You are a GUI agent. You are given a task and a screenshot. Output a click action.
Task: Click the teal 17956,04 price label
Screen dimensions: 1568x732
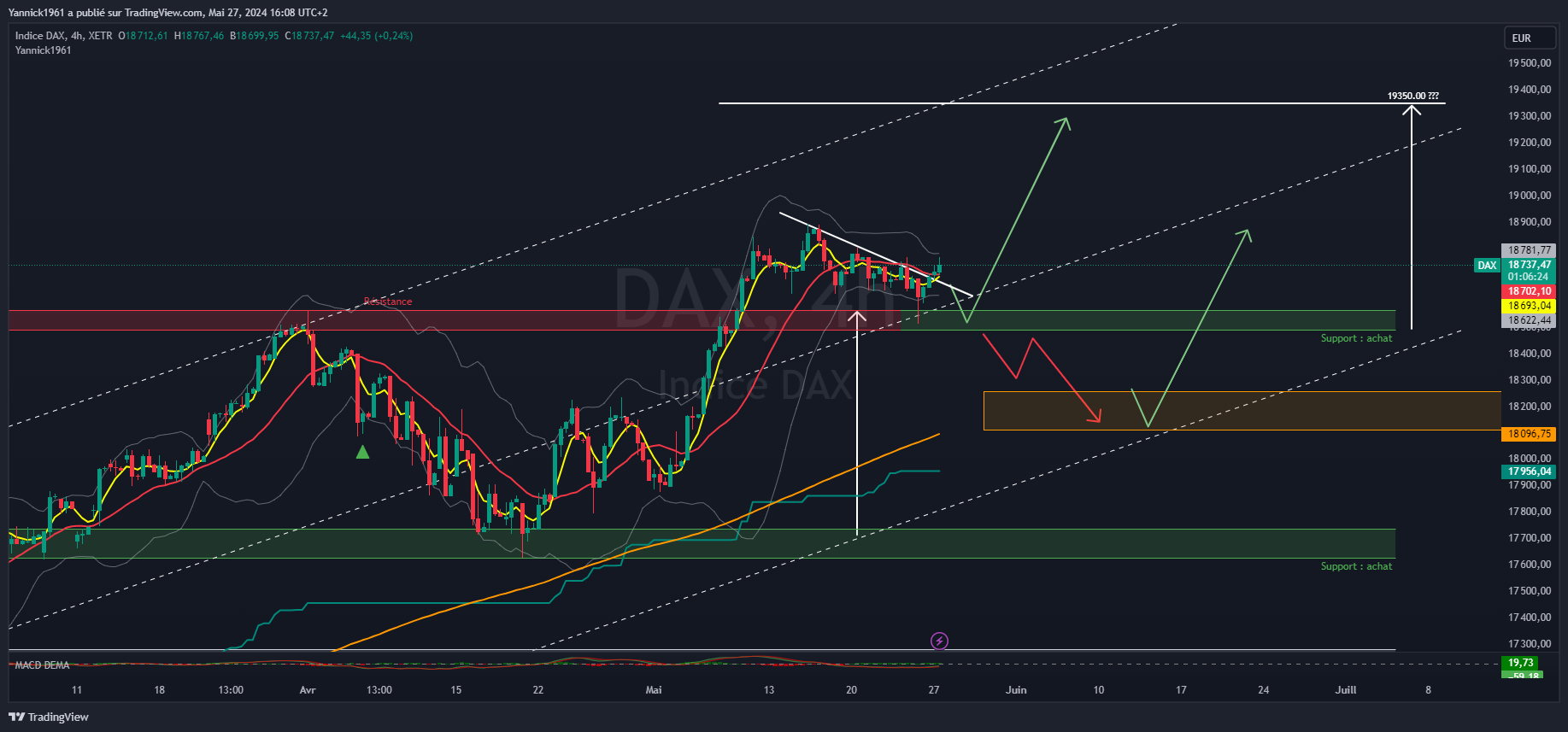click(1529, 471)
